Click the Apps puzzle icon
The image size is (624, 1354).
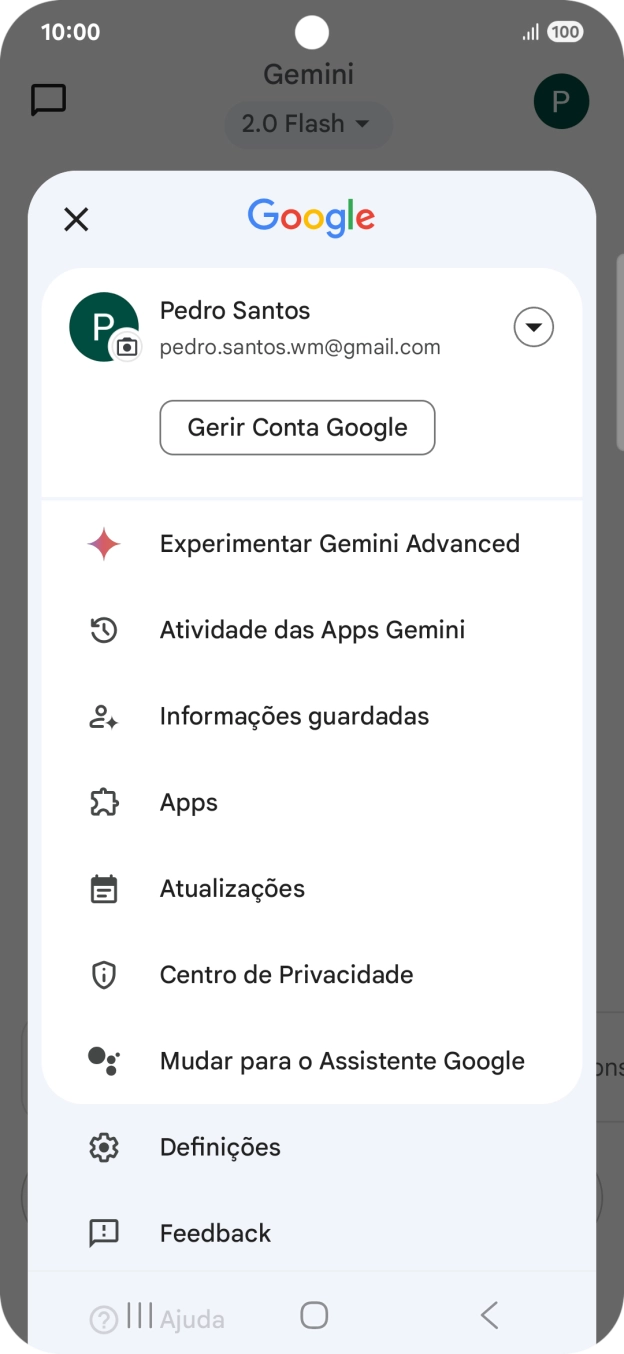[x=103, y=801]
